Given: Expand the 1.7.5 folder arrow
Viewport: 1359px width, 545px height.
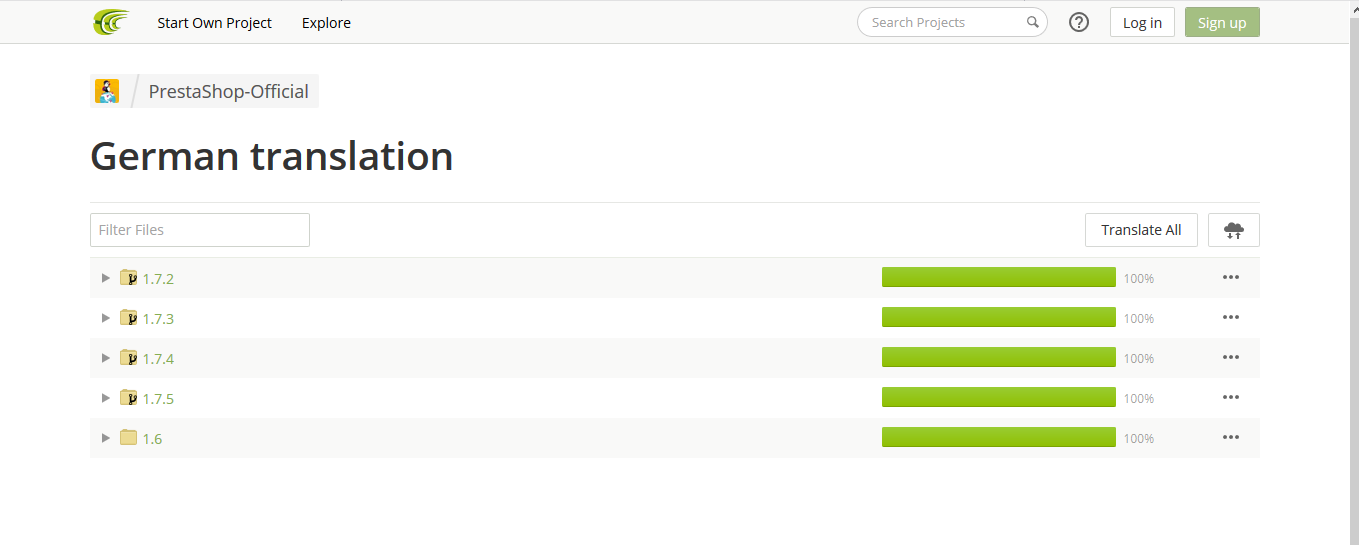Looking at the screenshot, I should pos(106,397).
